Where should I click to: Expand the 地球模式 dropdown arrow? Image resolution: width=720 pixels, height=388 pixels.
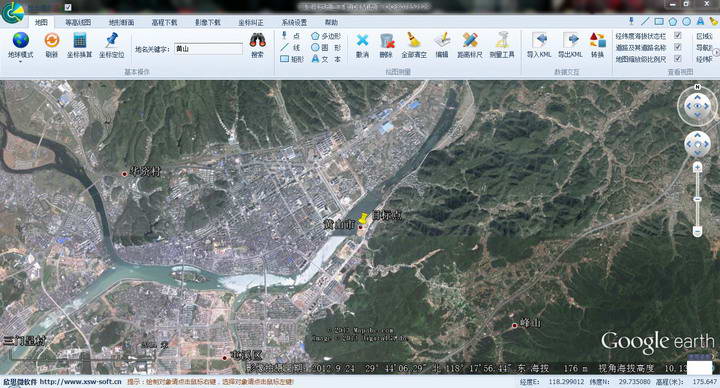[x=20, y=61]
